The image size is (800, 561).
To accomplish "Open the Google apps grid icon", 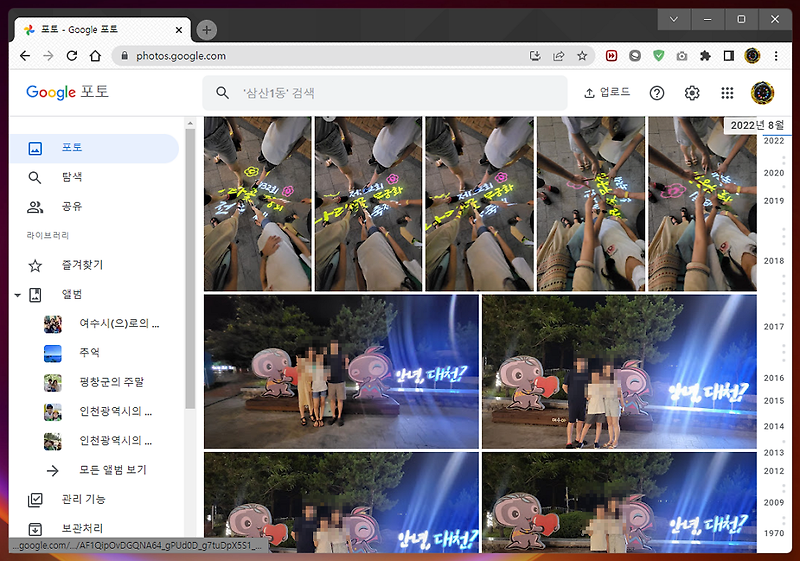I will coord(727,93).
